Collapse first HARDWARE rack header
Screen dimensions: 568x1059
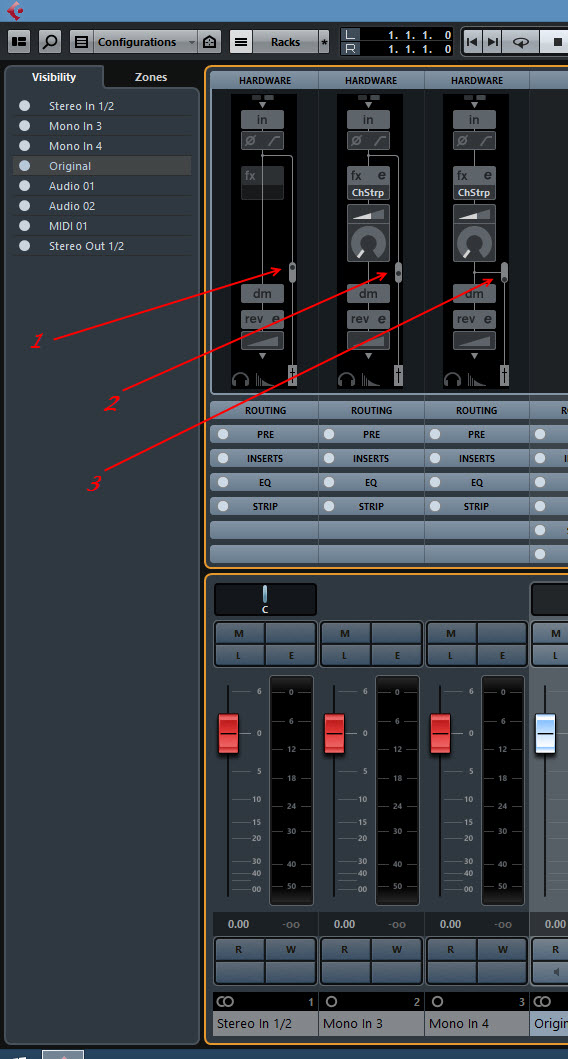point(265,80)
